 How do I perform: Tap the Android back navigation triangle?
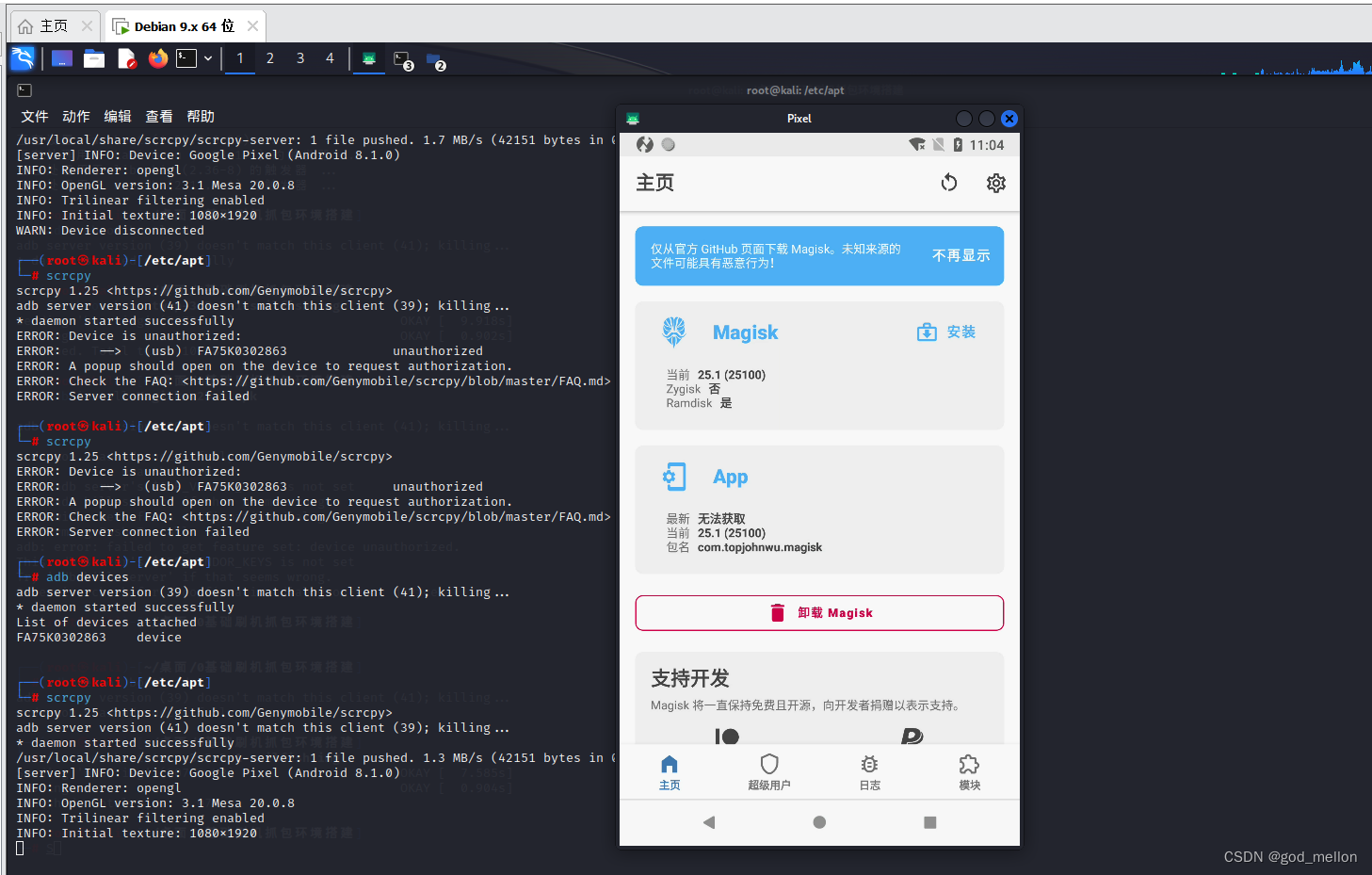click(x=709, y=822)
